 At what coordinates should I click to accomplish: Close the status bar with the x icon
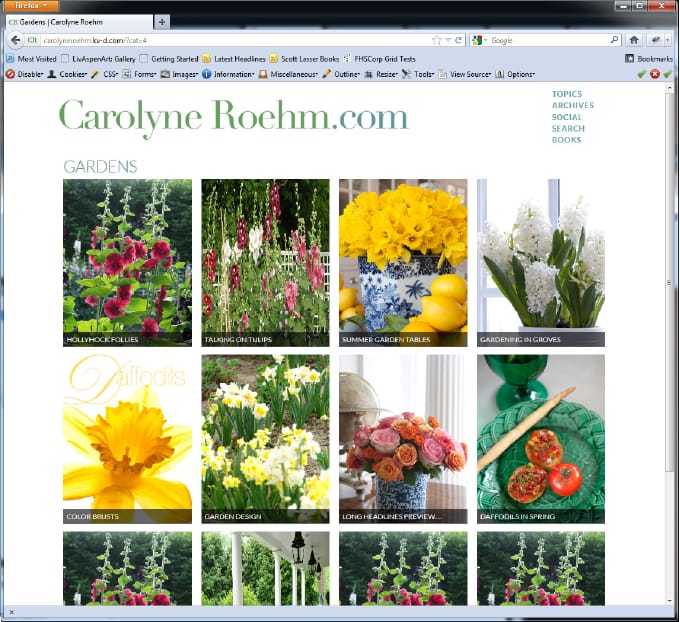click(12, 612)
